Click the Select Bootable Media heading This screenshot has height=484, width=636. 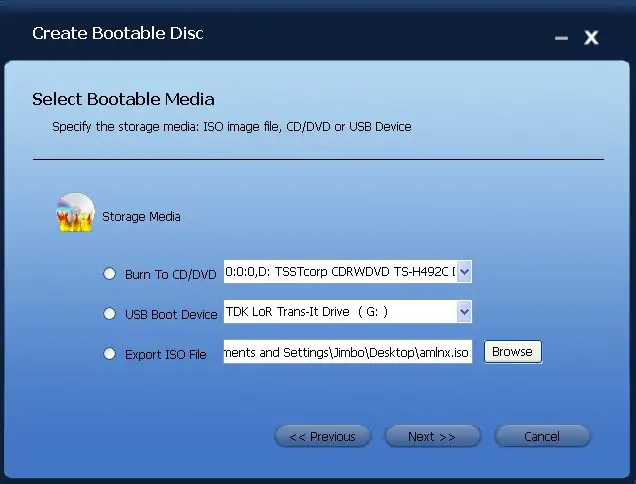coord(123,99)
